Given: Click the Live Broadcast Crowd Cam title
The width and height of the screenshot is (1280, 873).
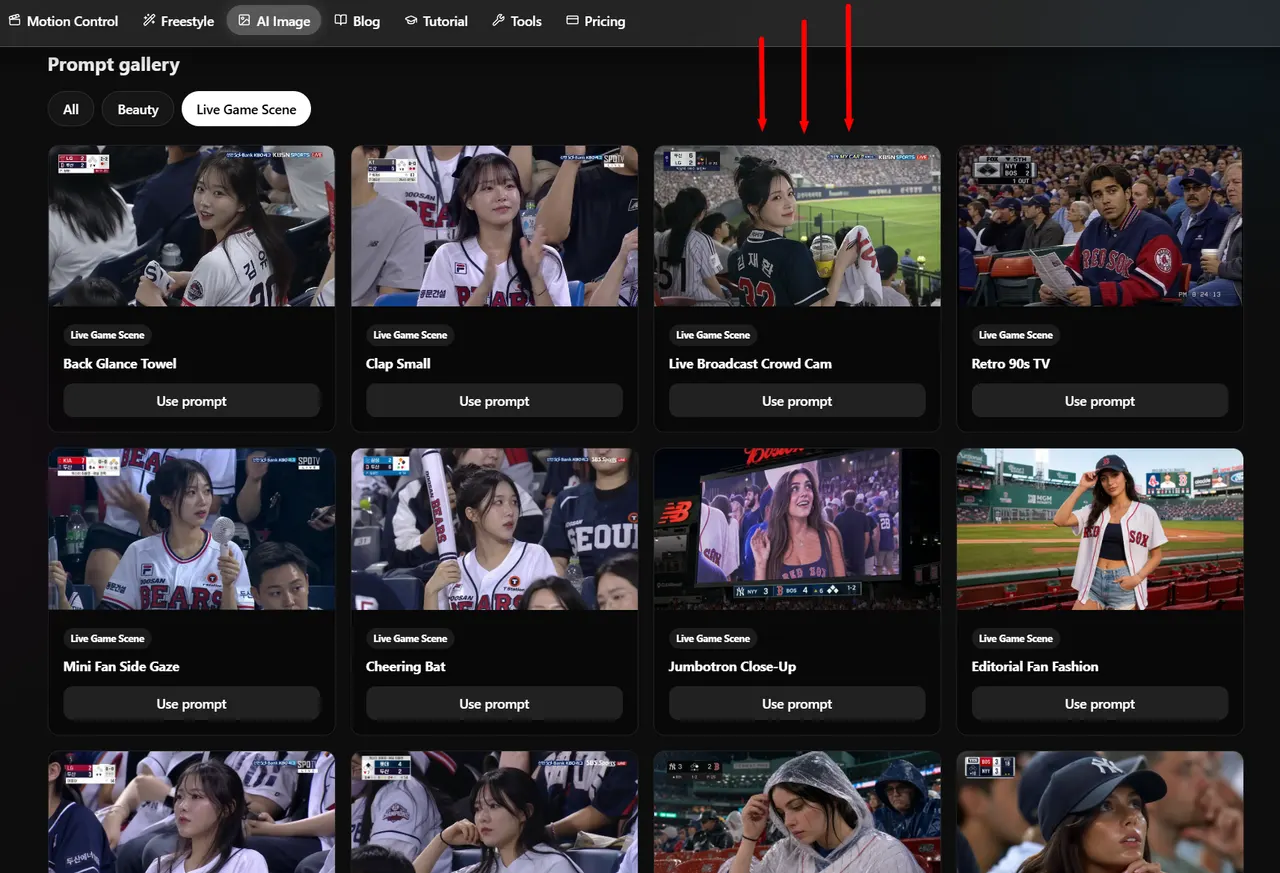Looking at the screenshot, I should [750, 364].
